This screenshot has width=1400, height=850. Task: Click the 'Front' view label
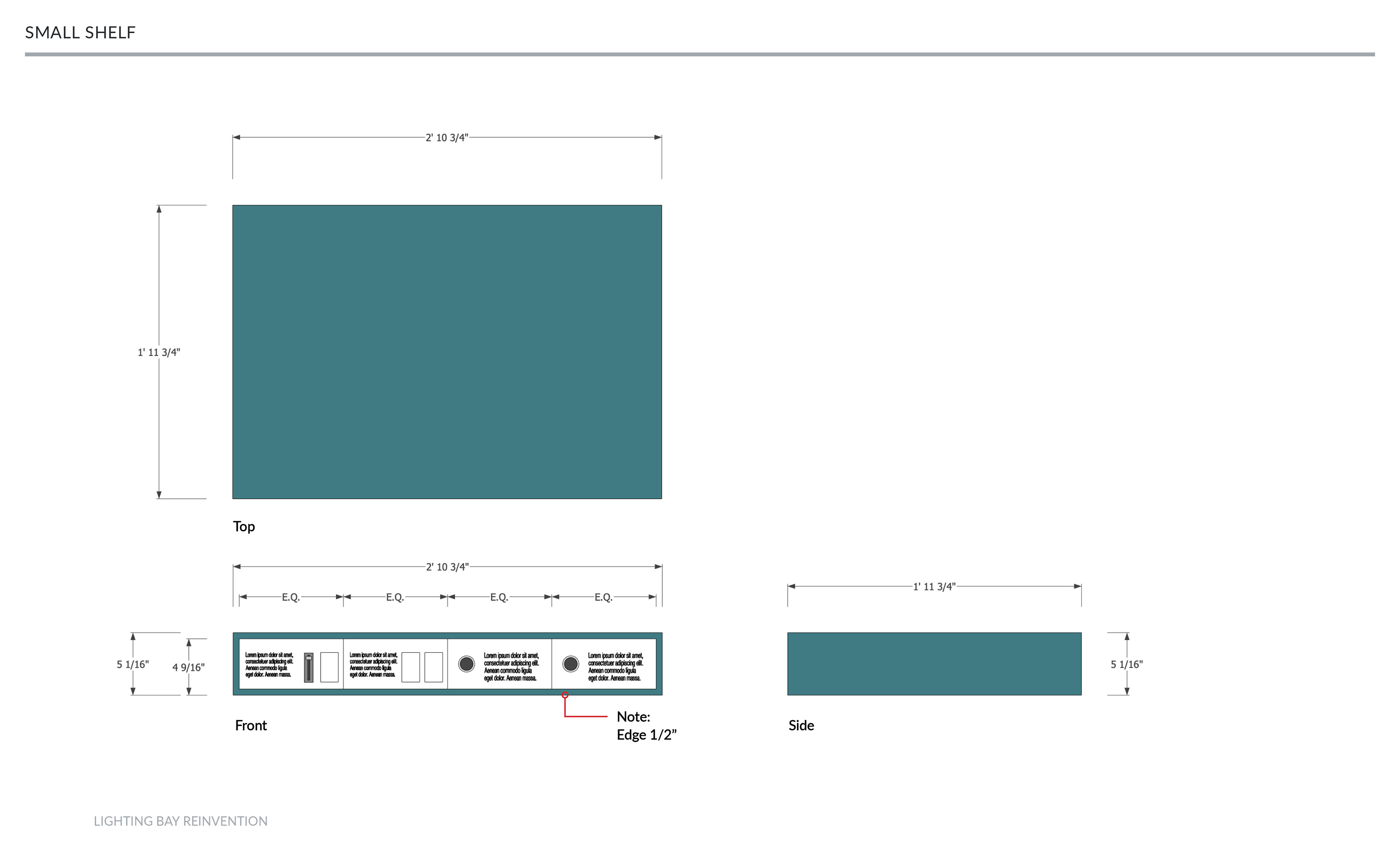tap(250, 726)
